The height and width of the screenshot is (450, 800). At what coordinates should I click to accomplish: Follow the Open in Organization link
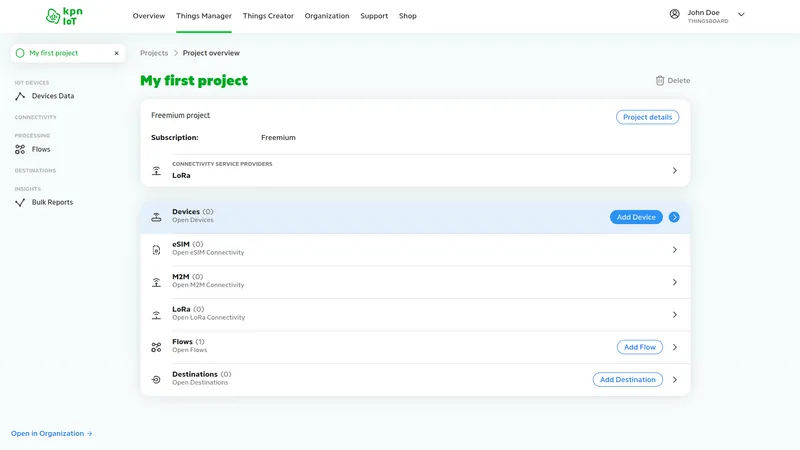click(52, 433)
